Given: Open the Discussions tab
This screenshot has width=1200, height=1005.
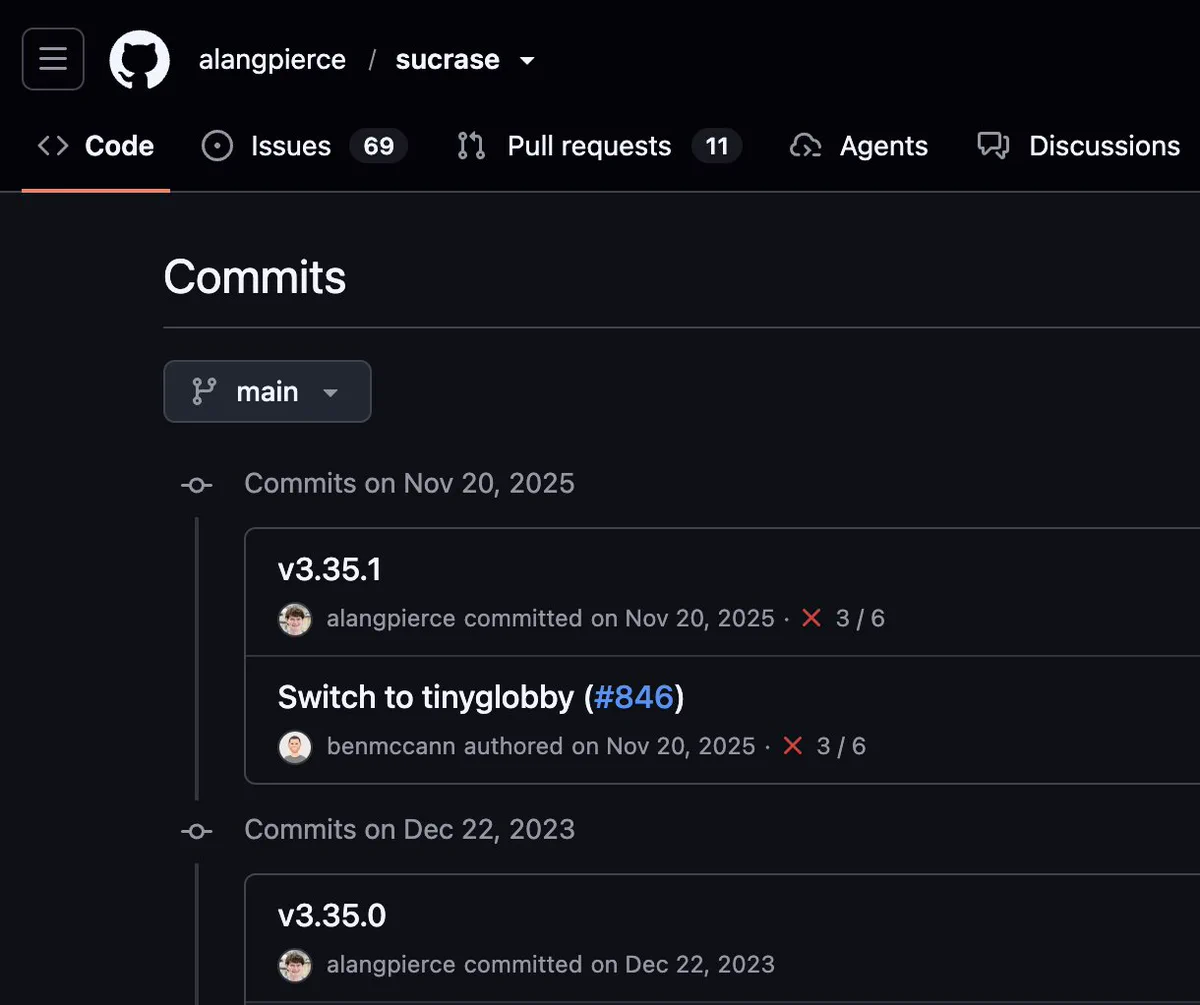Looking at the screenshot, I should pyautogui.click(x=1079, y=146).
